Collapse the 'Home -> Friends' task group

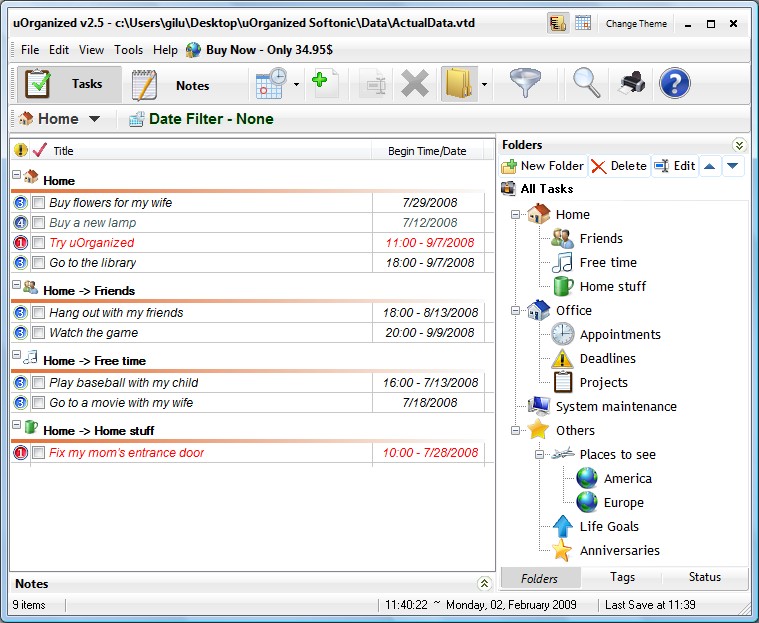tap(17, 285)
